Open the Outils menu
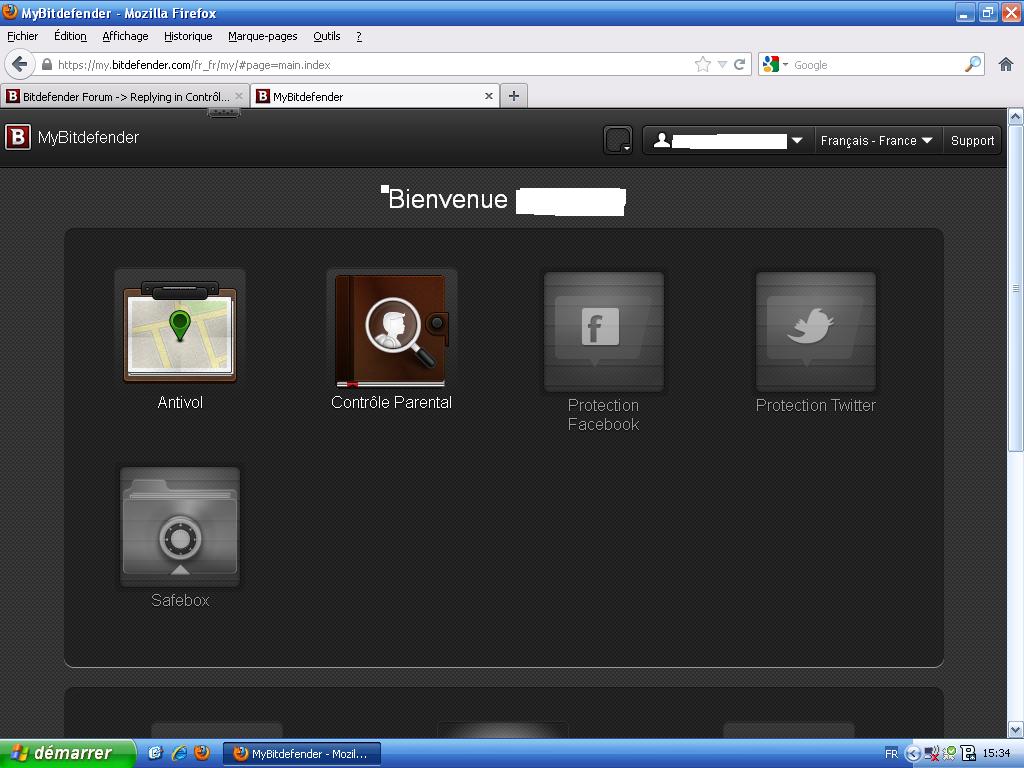1024x768 pixels. pyautogui.click(x=327, y=36)
